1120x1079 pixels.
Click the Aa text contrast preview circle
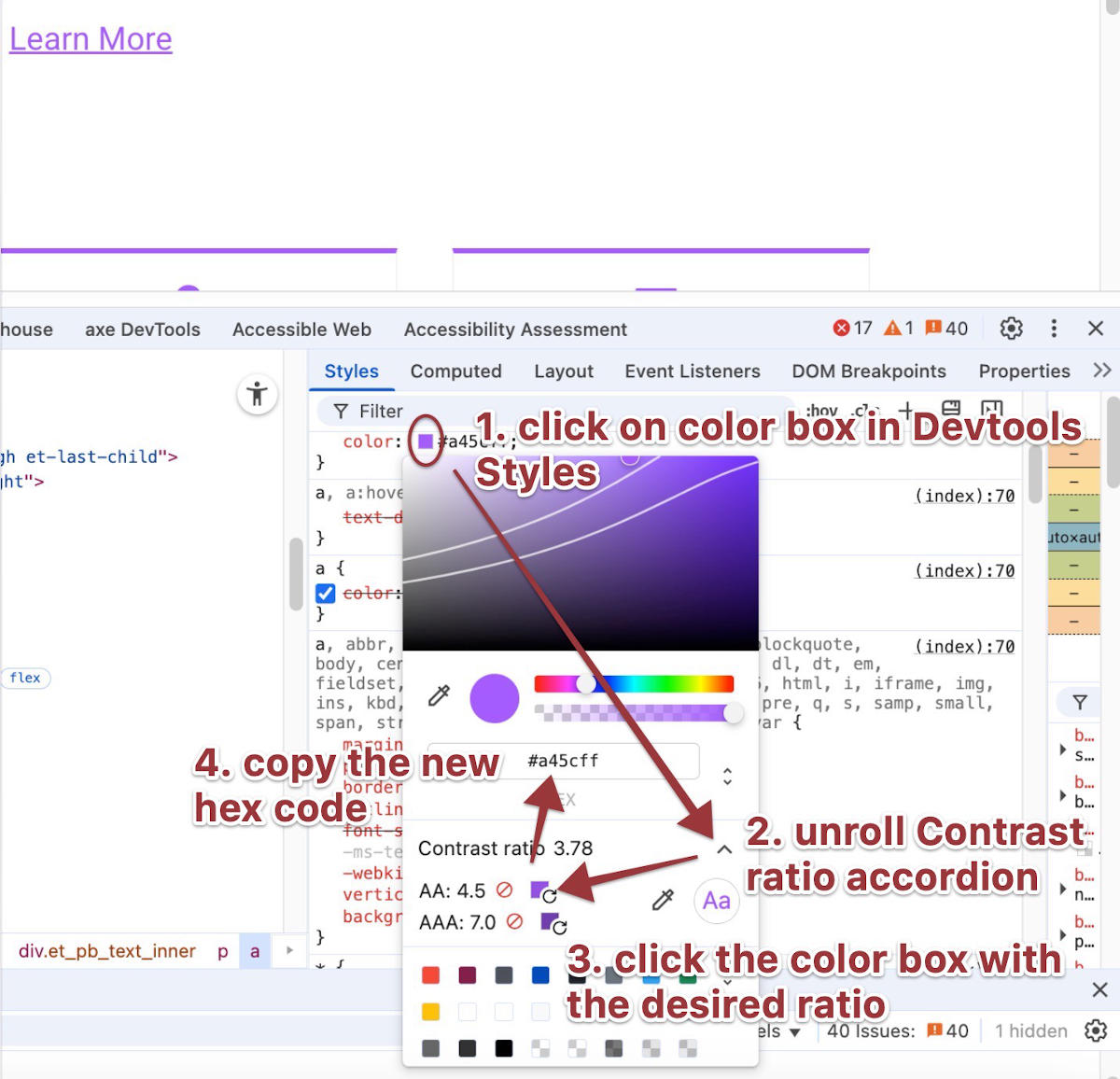coord(716,901)
